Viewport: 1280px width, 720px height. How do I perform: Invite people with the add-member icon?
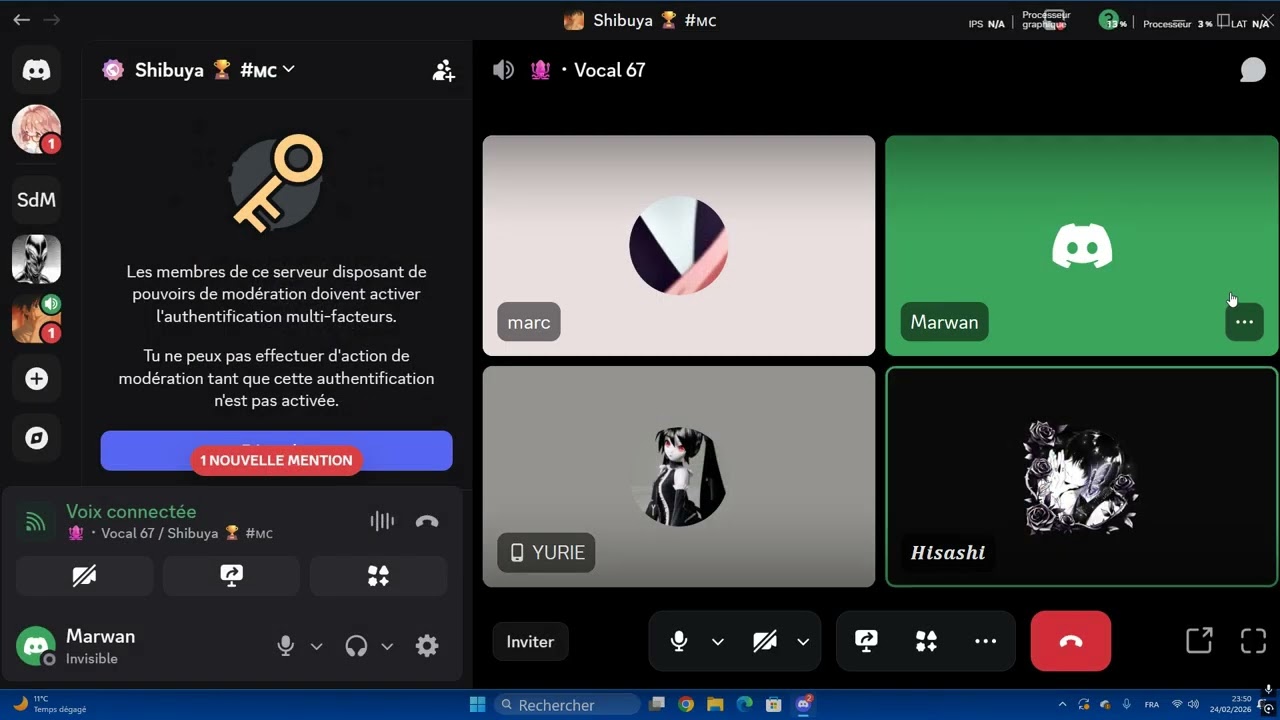pos(443,70)
